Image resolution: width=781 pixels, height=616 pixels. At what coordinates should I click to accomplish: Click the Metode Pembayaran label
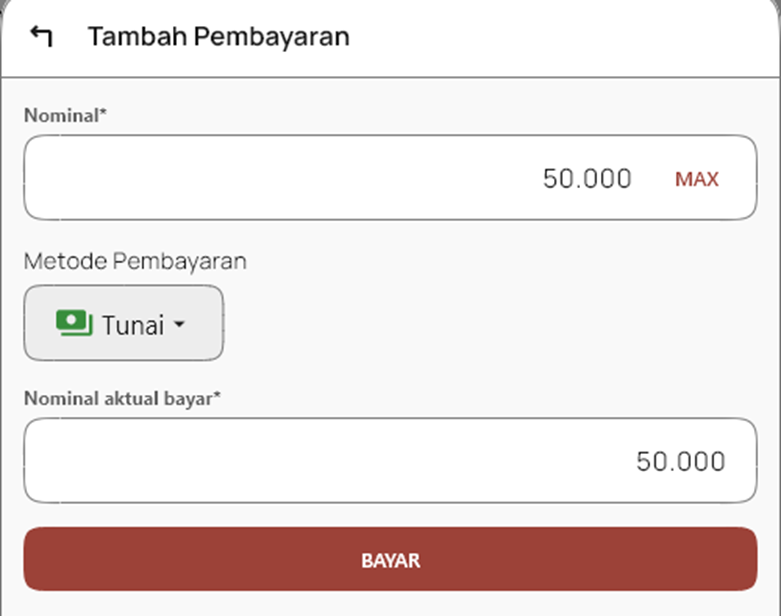[x=135, y=261]
